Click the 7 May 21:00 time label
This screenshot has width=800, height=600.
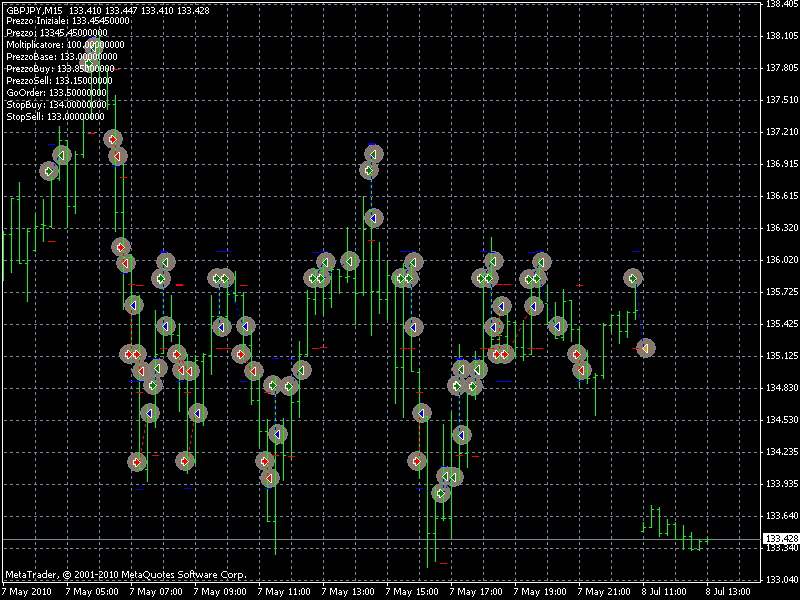[x=604, y=592]
